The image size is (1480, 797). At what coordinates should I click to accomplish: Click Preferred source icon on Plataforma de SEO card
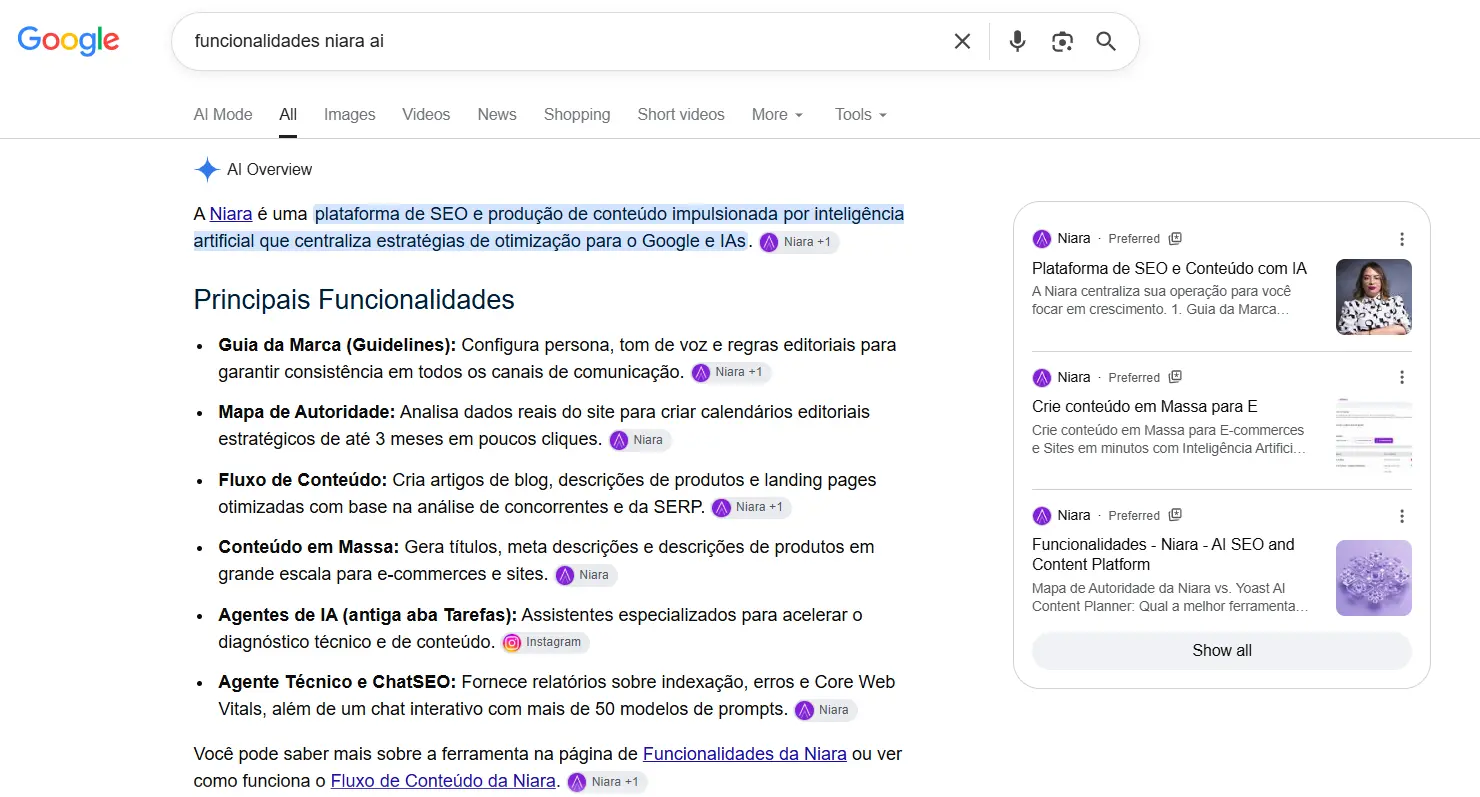pos(1176,239)
